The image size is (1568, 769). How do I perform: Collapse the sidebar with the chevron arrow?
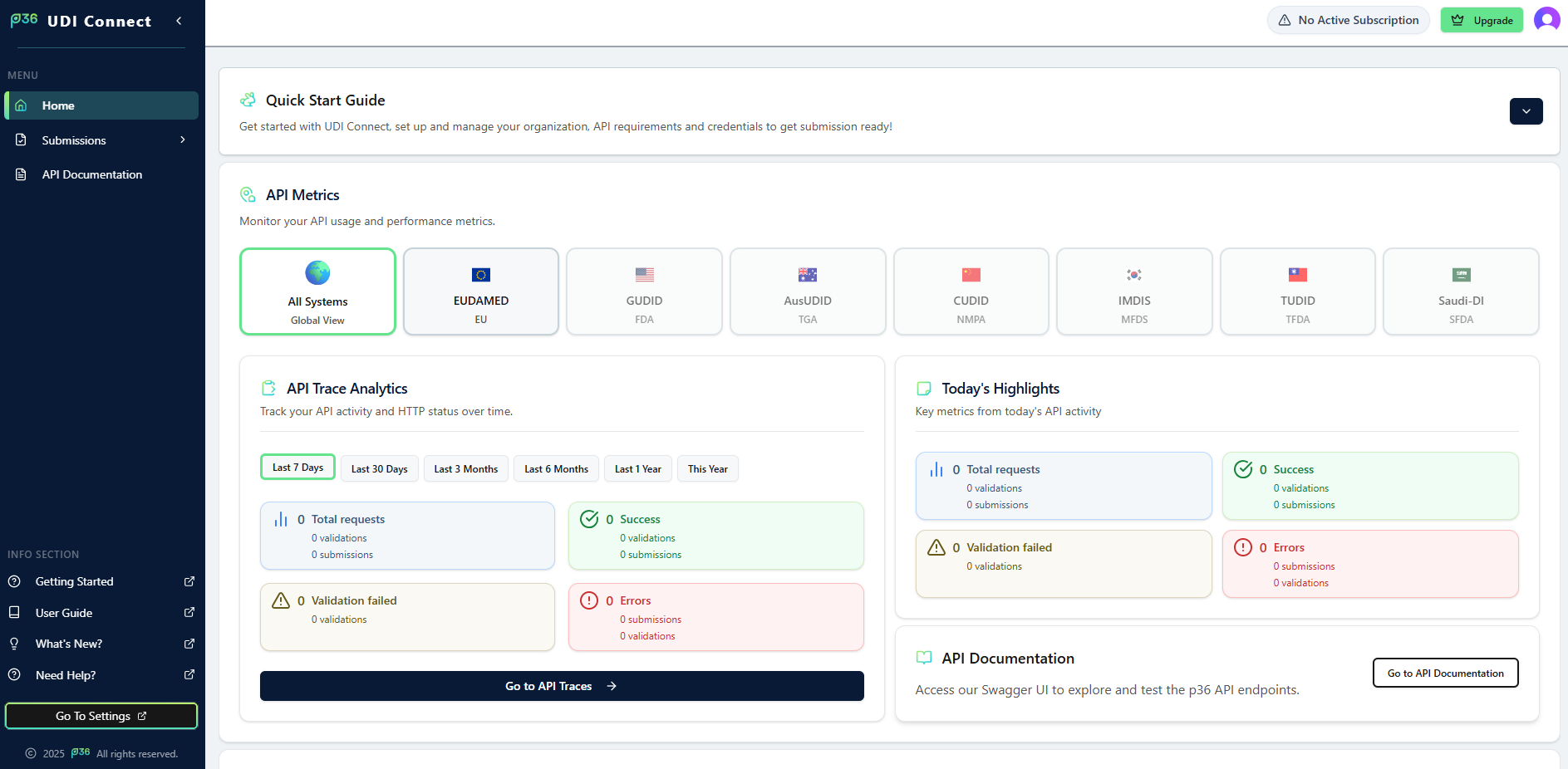click(178, 21)
